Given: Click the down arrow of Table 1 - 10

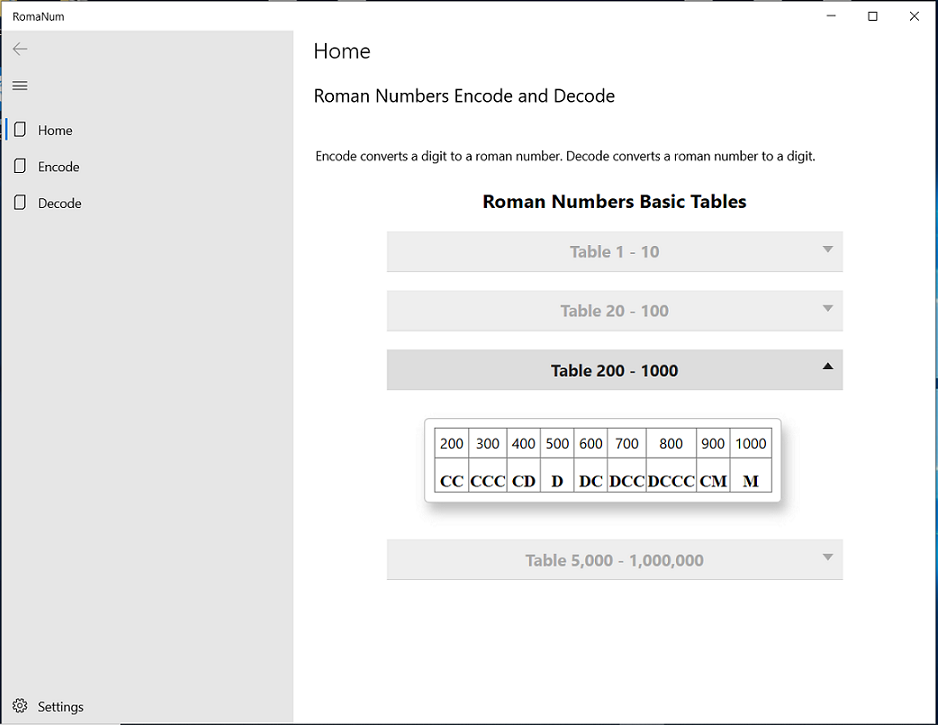Looking at the screenshot, I should point(827,249).
